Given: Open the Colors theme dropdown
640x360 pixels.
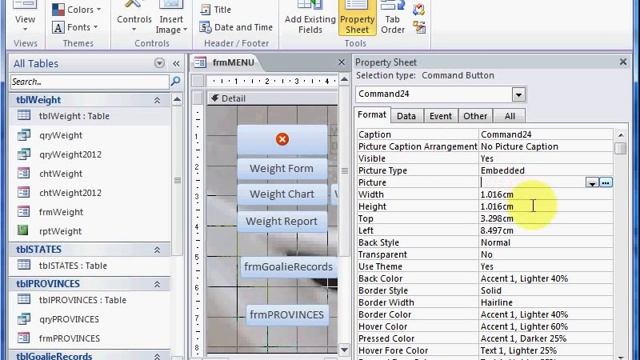Looking at the screenshot, I should click(x=76, y=9).
